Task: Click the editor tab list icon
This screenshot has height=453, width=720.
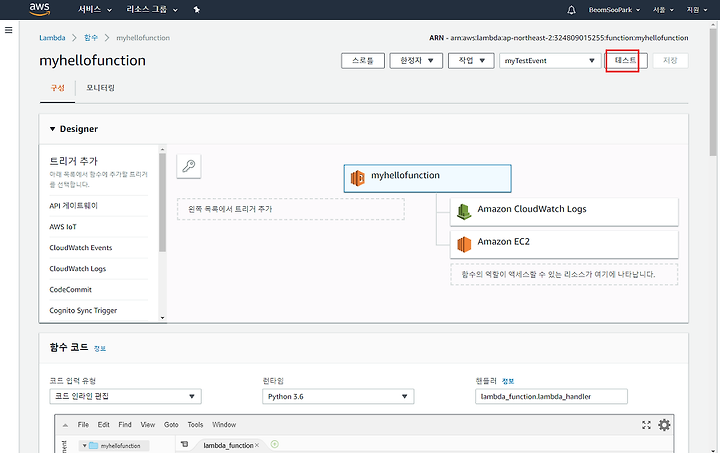Action: [185, 444]
